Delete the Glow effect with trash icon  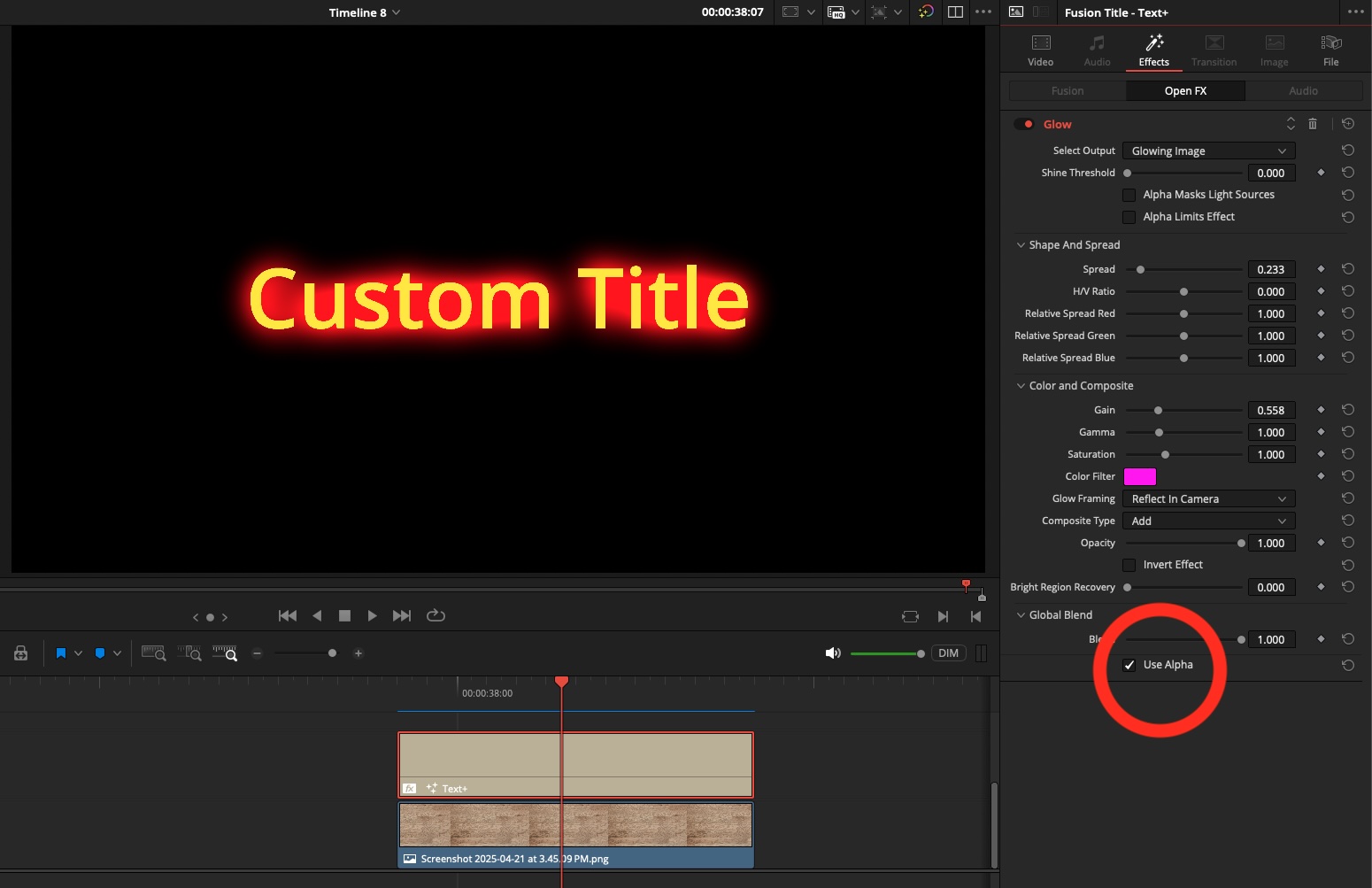(x=1313, y=124)
